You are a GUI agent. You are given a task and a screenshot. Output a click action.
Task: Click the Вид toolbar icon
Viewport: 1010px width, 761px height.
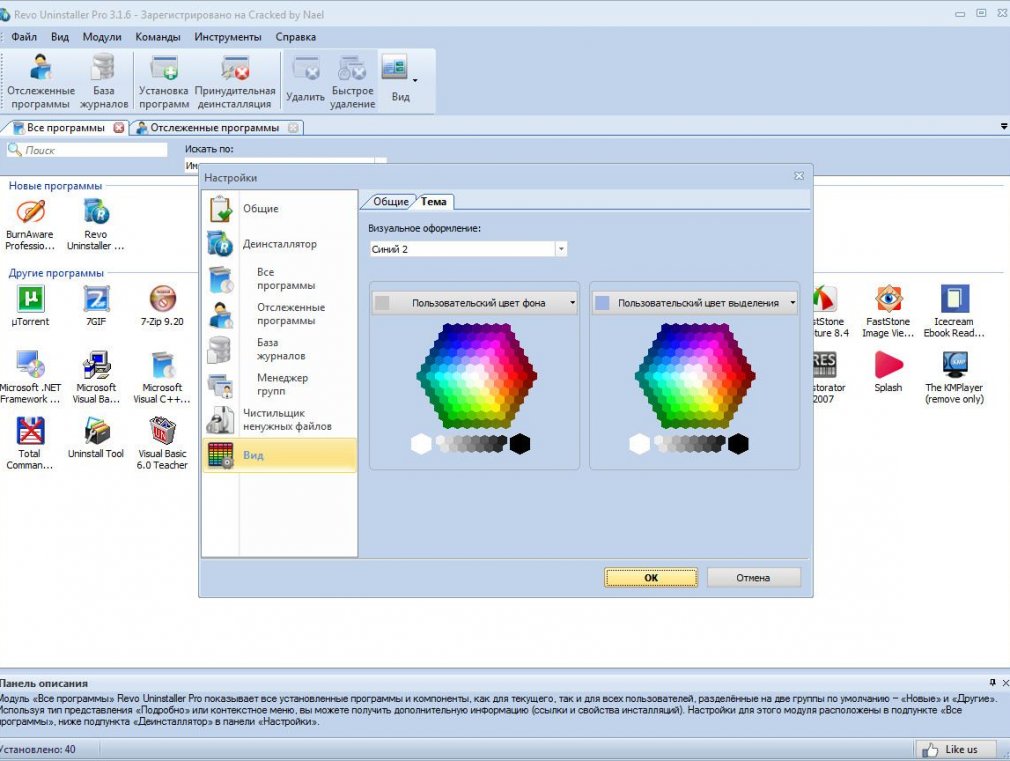pos(395,80)
